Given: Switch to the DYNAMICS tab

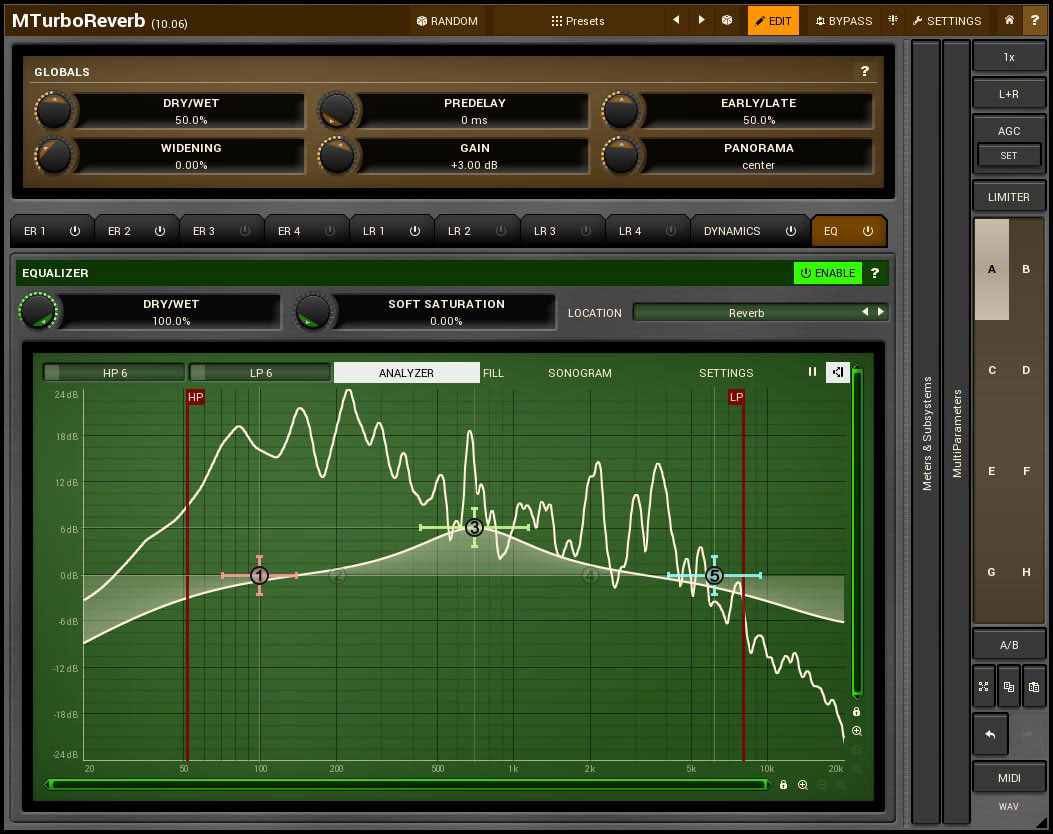Looking at the screenshot, I should (x=732, y=231).
